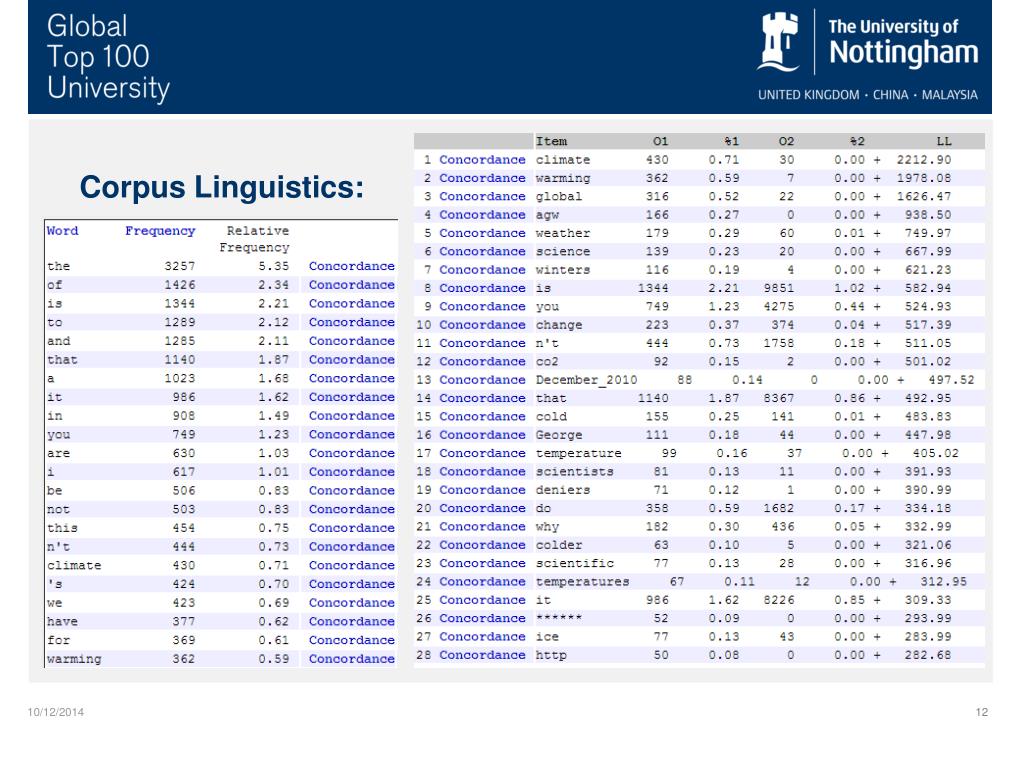Select the 'Relative Frequency' column header

coord(255,239)
